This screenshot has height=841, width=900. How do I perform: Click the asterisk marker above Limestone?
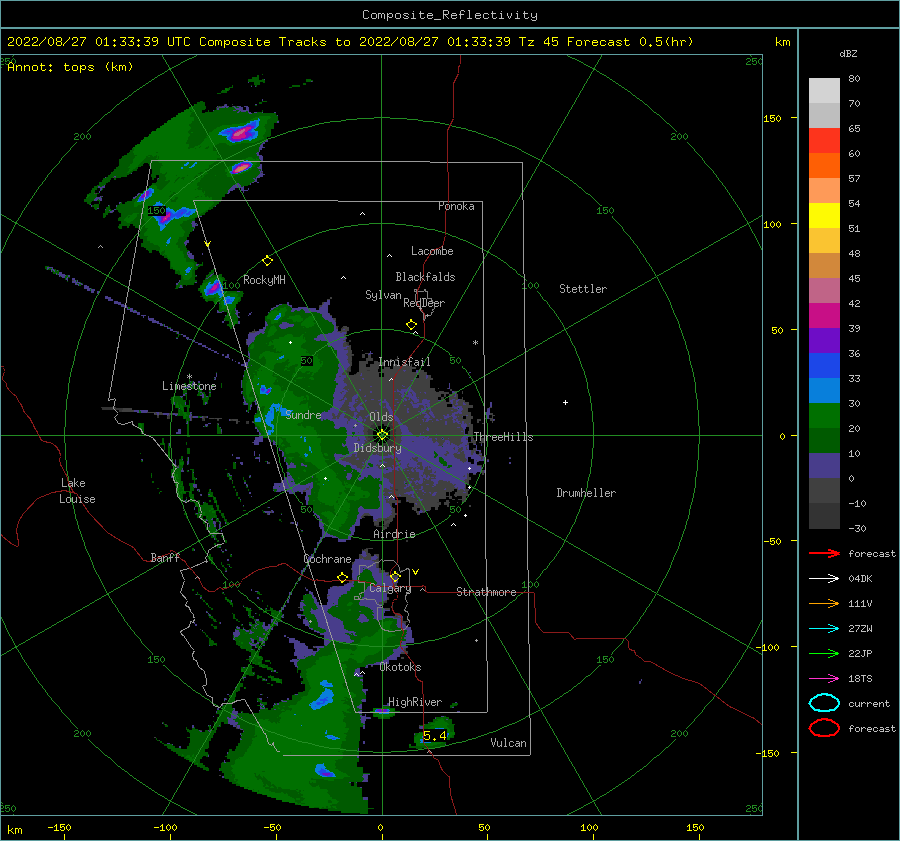tap(189, 377)
